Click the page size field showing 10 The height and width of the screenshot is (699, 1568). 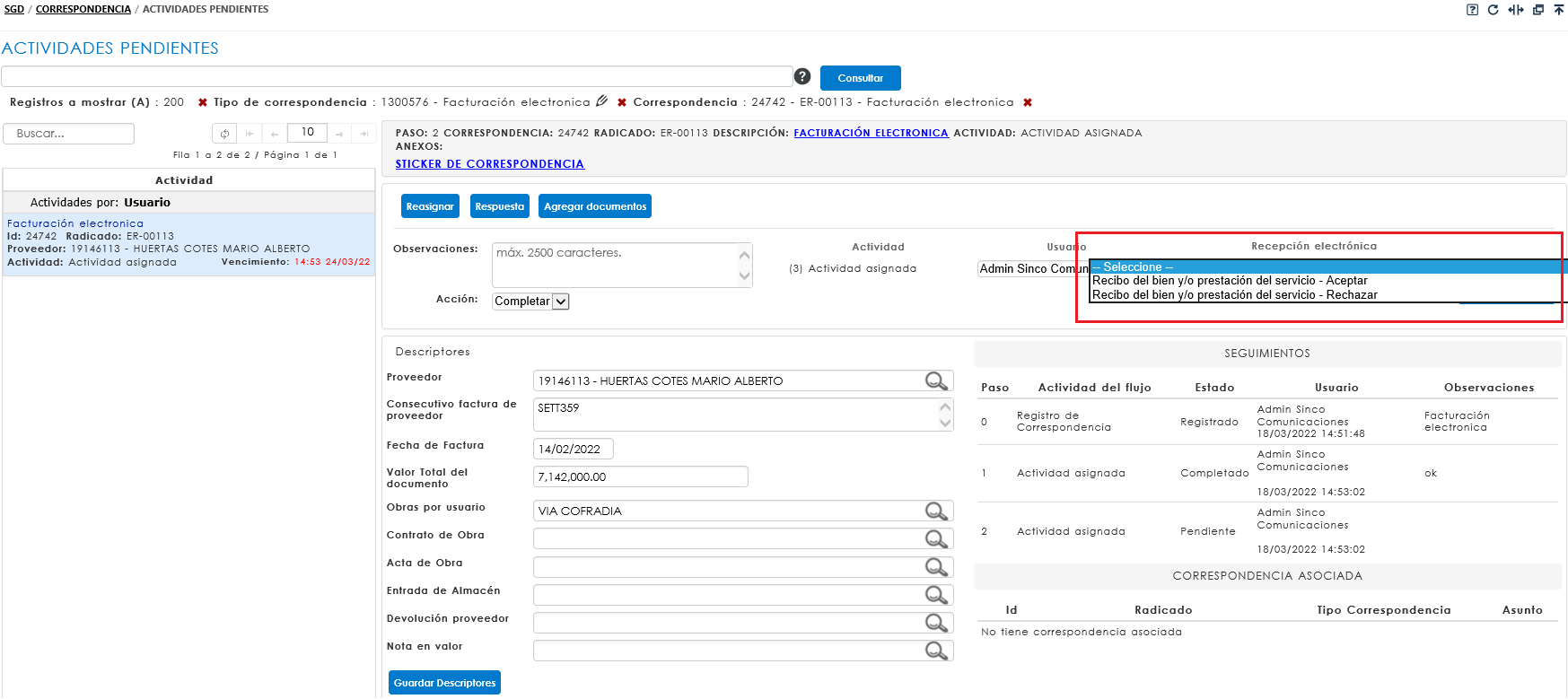307,133
